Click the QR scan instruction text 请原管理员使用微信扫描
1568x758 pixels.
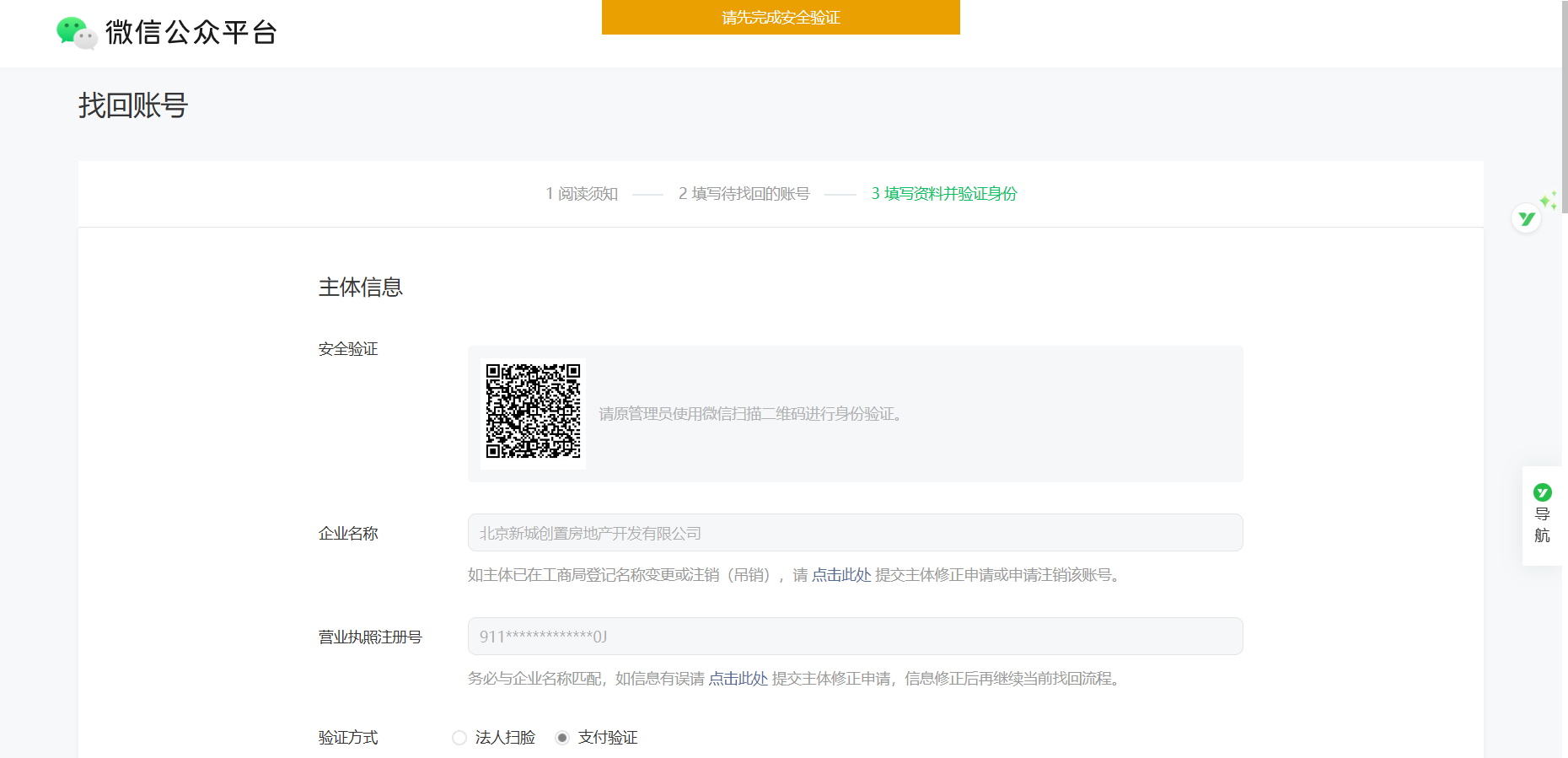click(x=753, y=414)
